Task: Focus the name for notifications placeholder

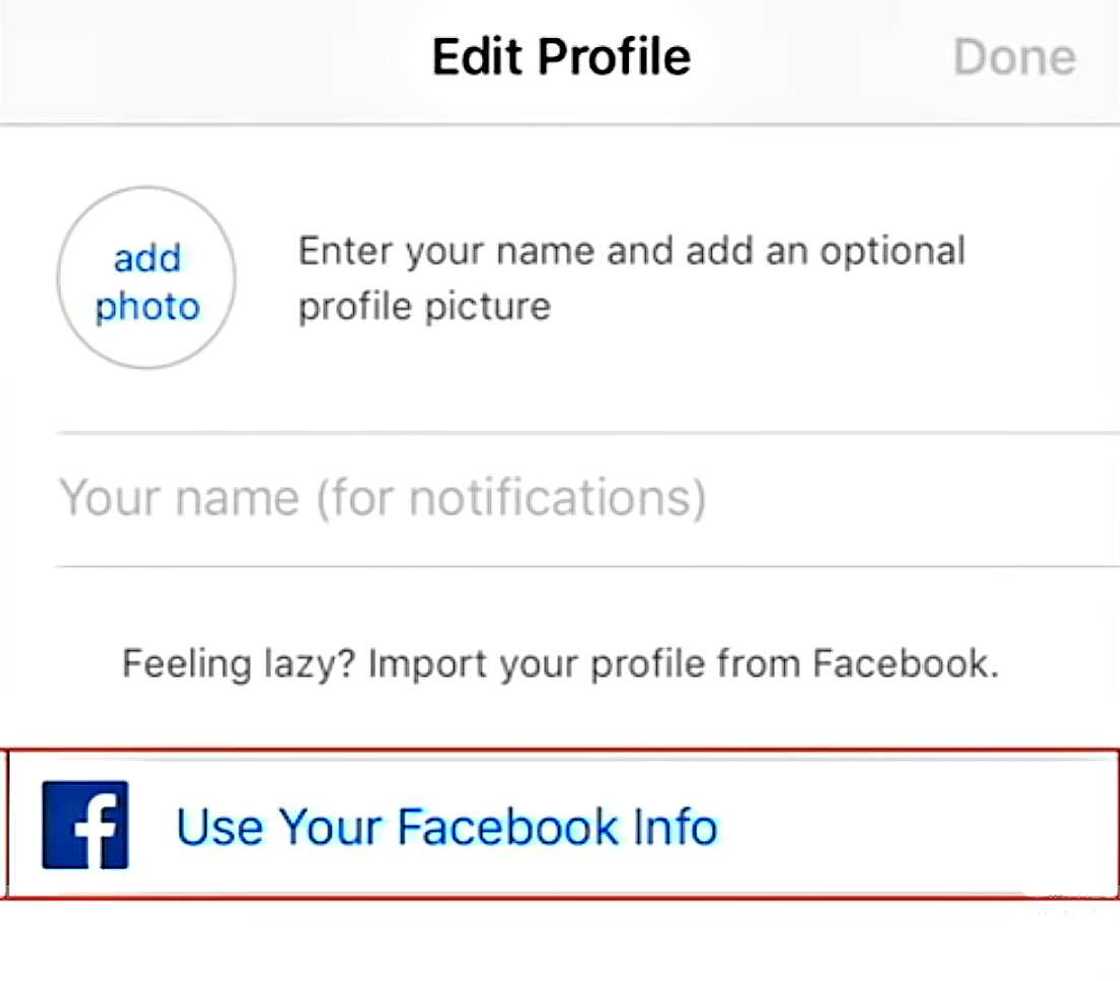Action: 382,498
